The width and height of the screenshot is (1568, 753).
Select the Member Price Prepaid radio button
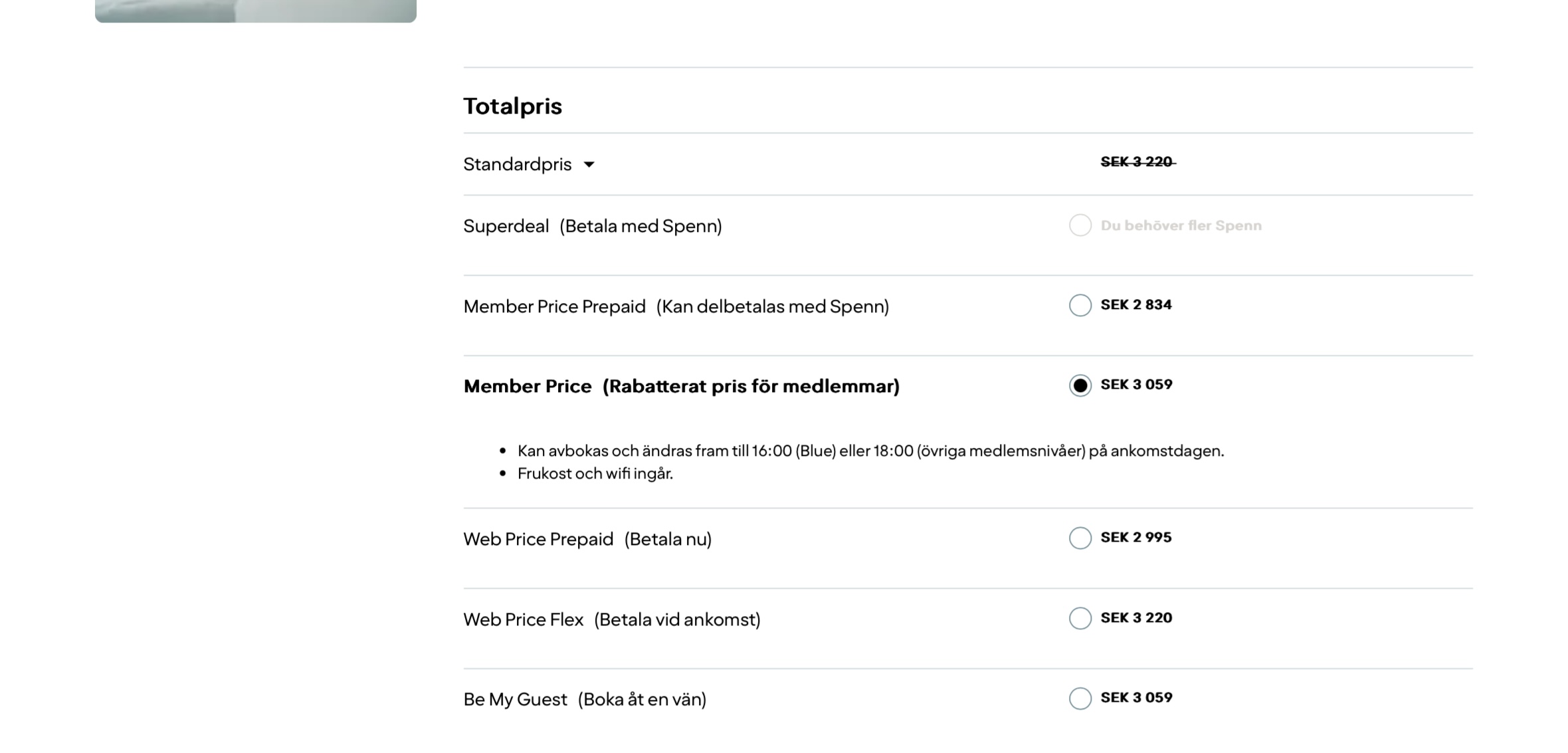[x=1080, y=305]
